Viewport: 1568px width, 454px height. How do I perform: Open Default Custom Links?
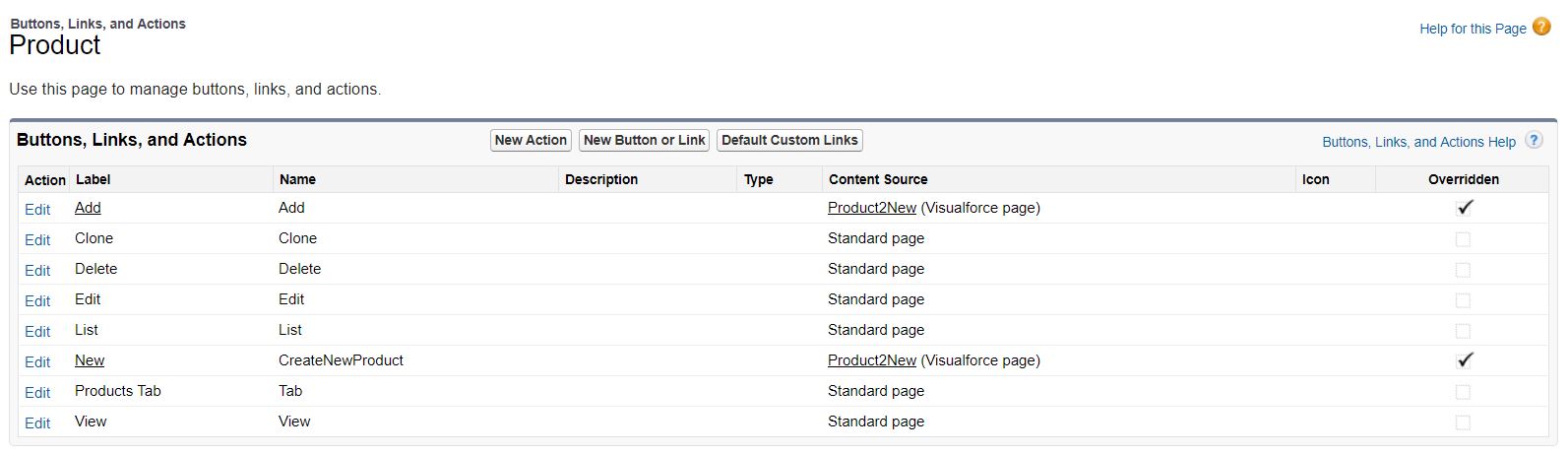click(789, 141)
